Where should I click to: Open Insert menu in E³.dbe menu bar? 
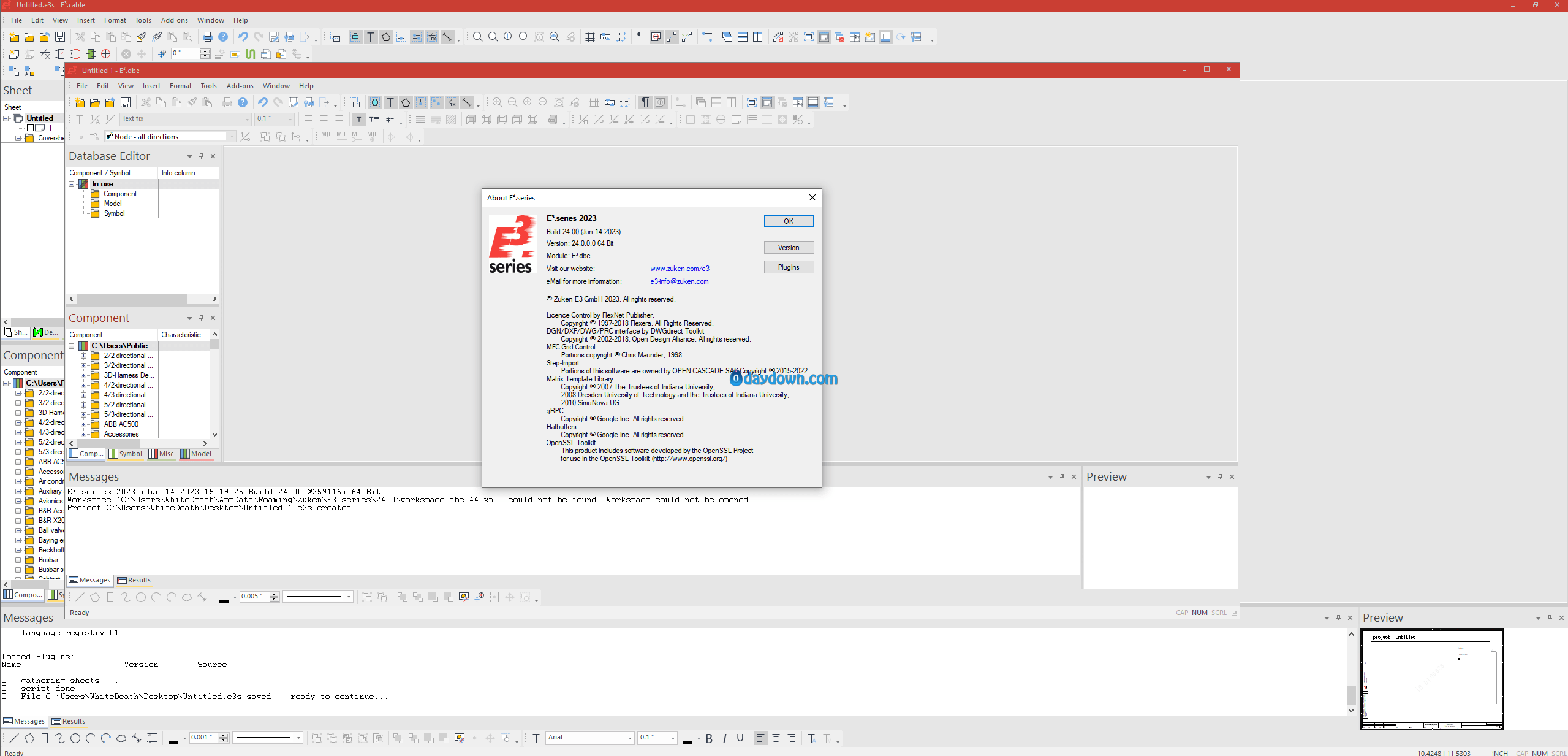click(x=151, y=86)
